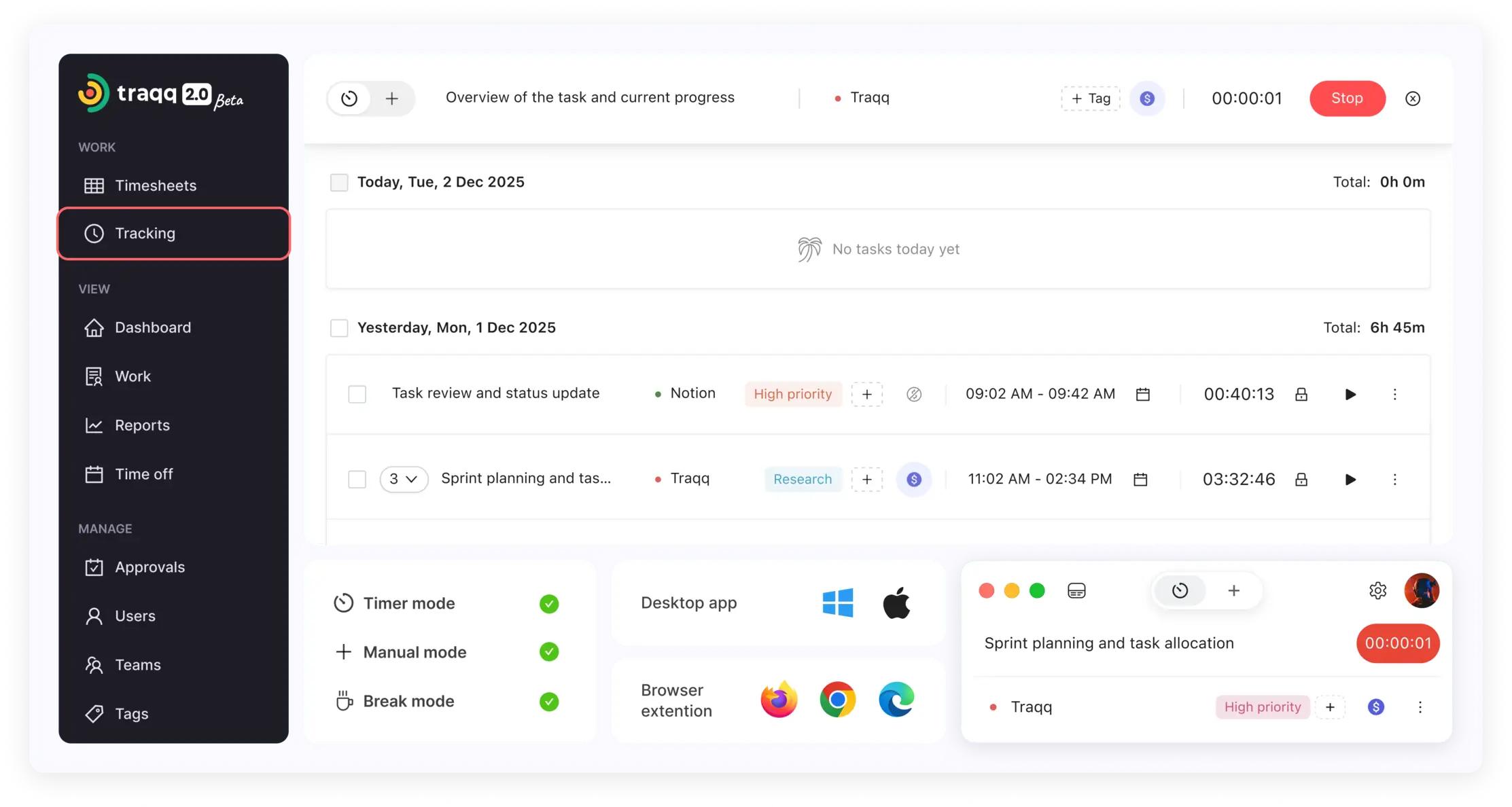Toggle non-billable icon on Task review row
The height and width of the screenshot is (807, 1512).
coord(914,394)
